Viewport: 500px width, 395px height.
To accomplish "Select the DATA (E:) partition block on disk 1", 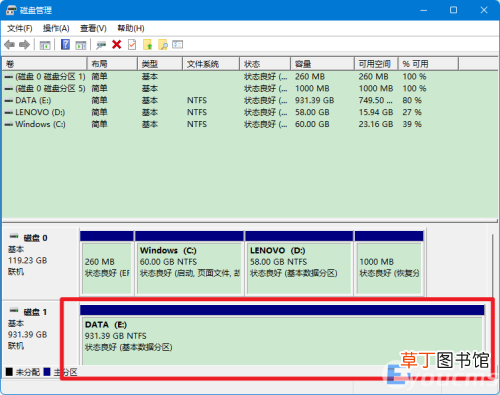I will (282, 335).
